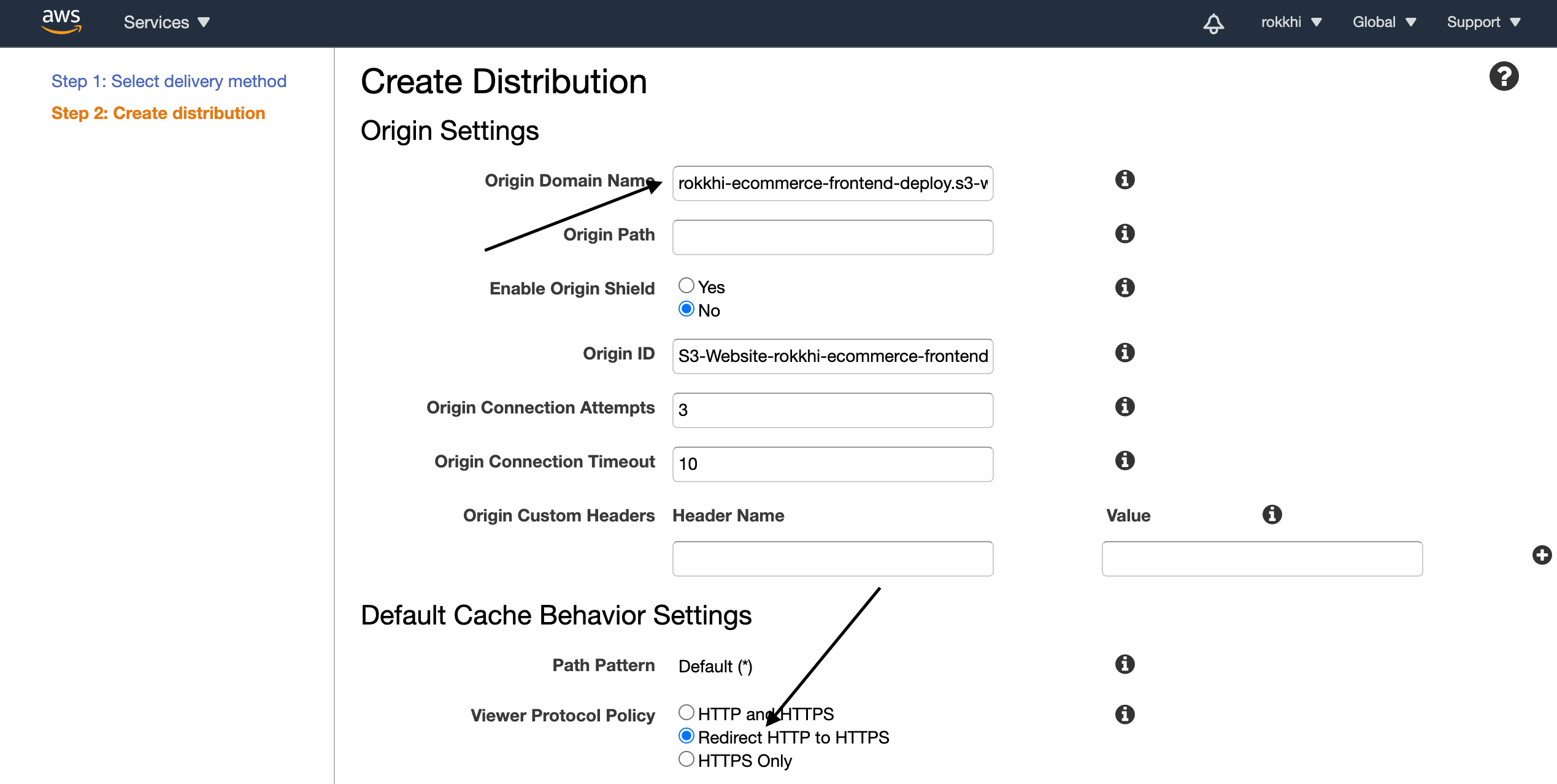The image size is (1557, 784).
Task: Click Step 2: Create distribution link
Action: click(158, 113)
